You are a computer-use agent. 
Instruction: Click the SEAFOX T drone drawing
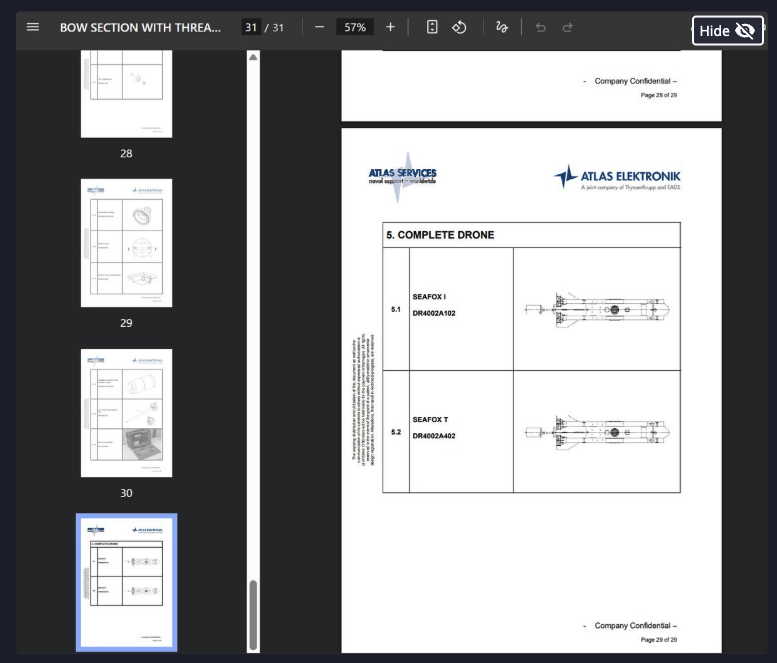597,432
